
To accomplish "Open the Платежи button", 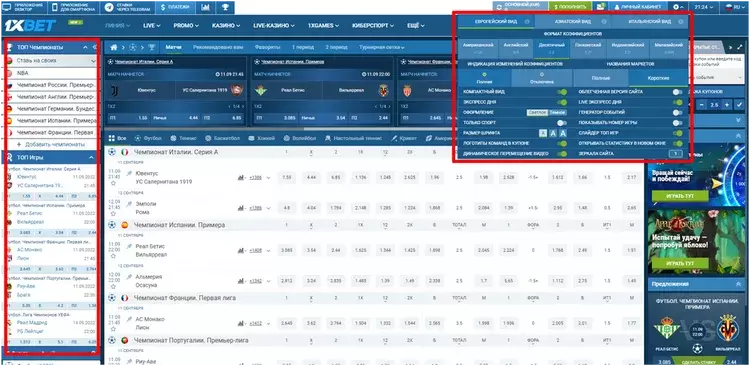I will 176,7.
